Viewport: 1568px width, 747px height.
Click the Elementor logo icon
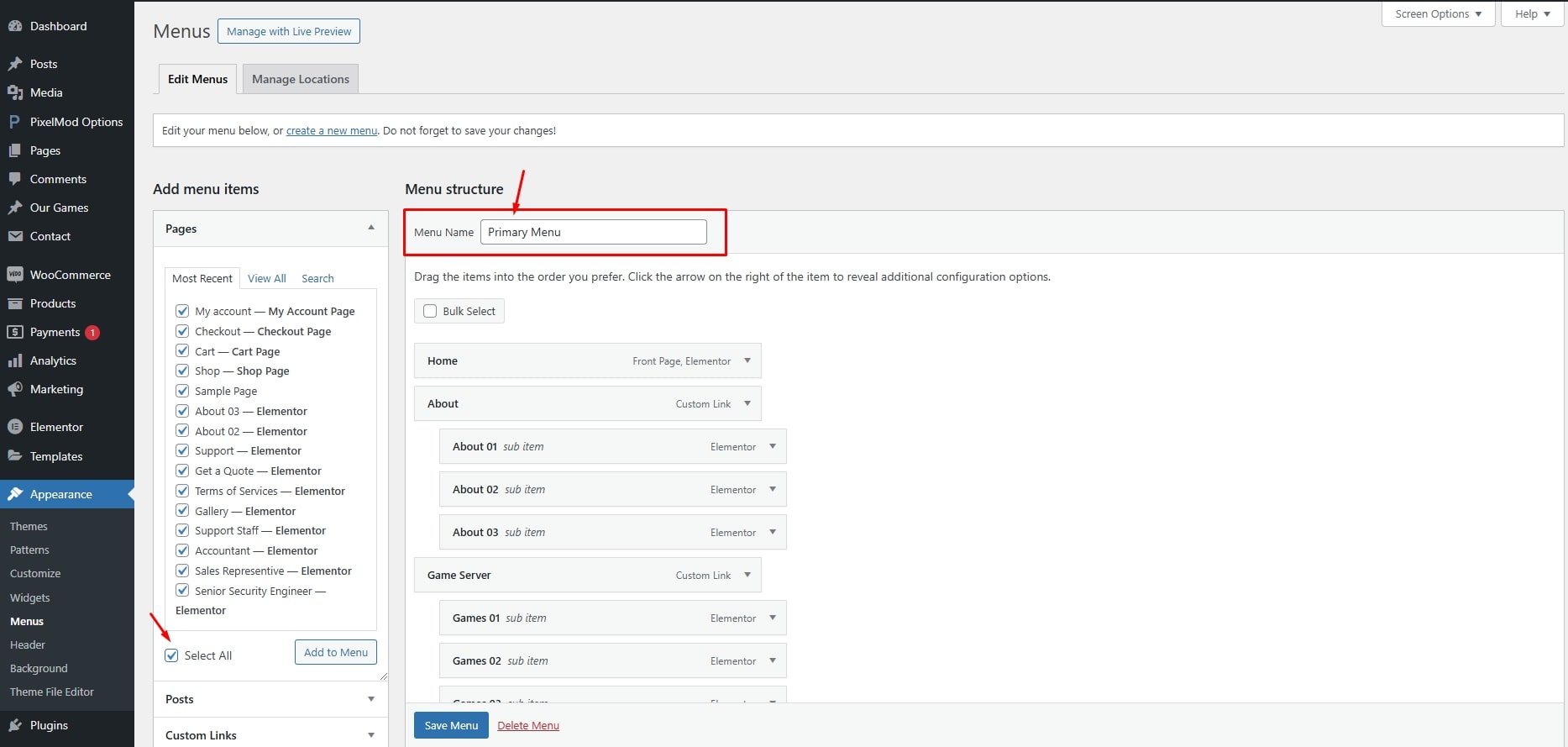[15, 427]
